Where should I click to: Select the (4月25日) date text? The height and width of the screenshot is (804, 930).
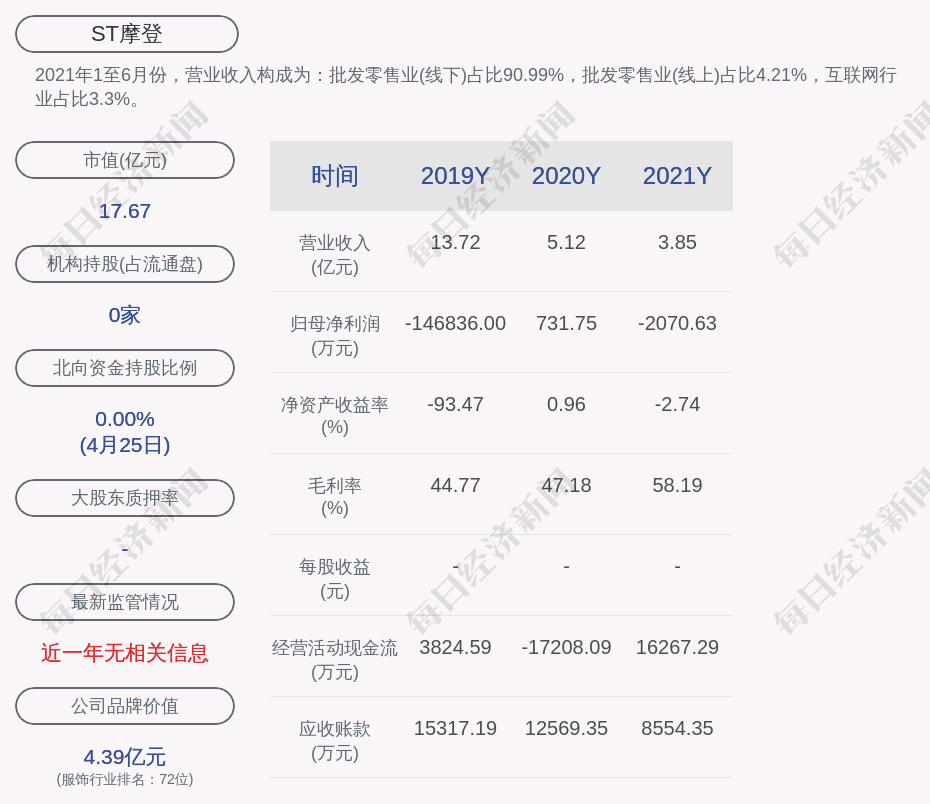pyautogui.click(x=125, y=445)
